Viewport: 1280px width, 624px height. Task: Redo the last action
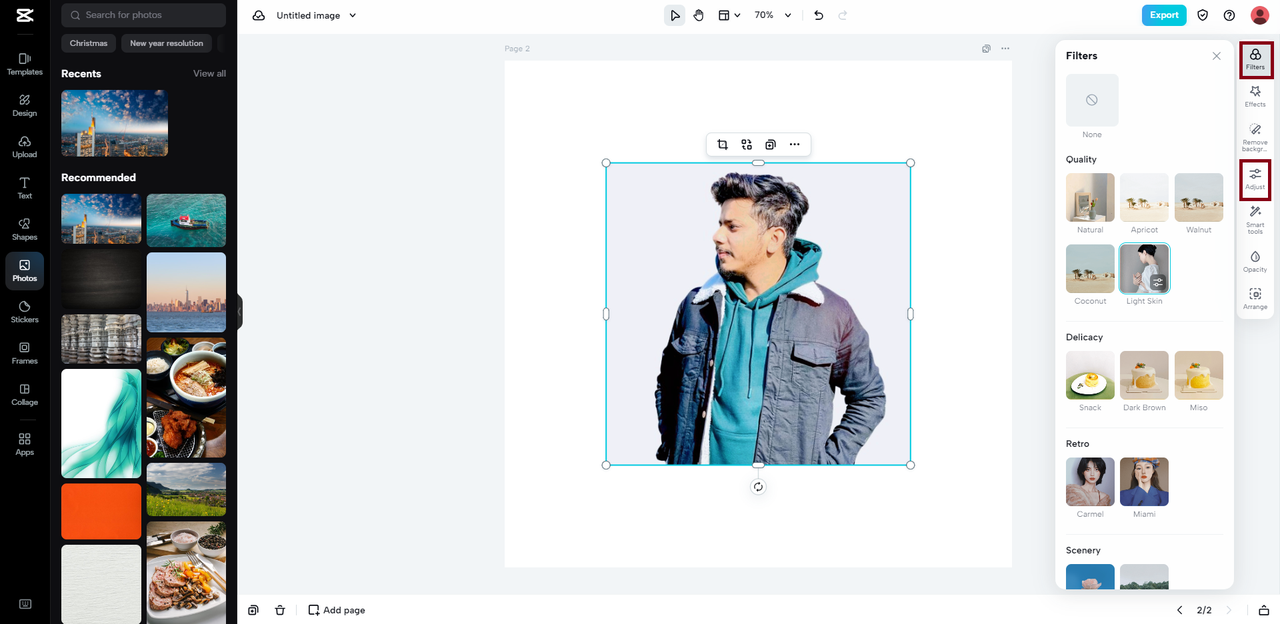pyautogui.click(x=842, y=15)
